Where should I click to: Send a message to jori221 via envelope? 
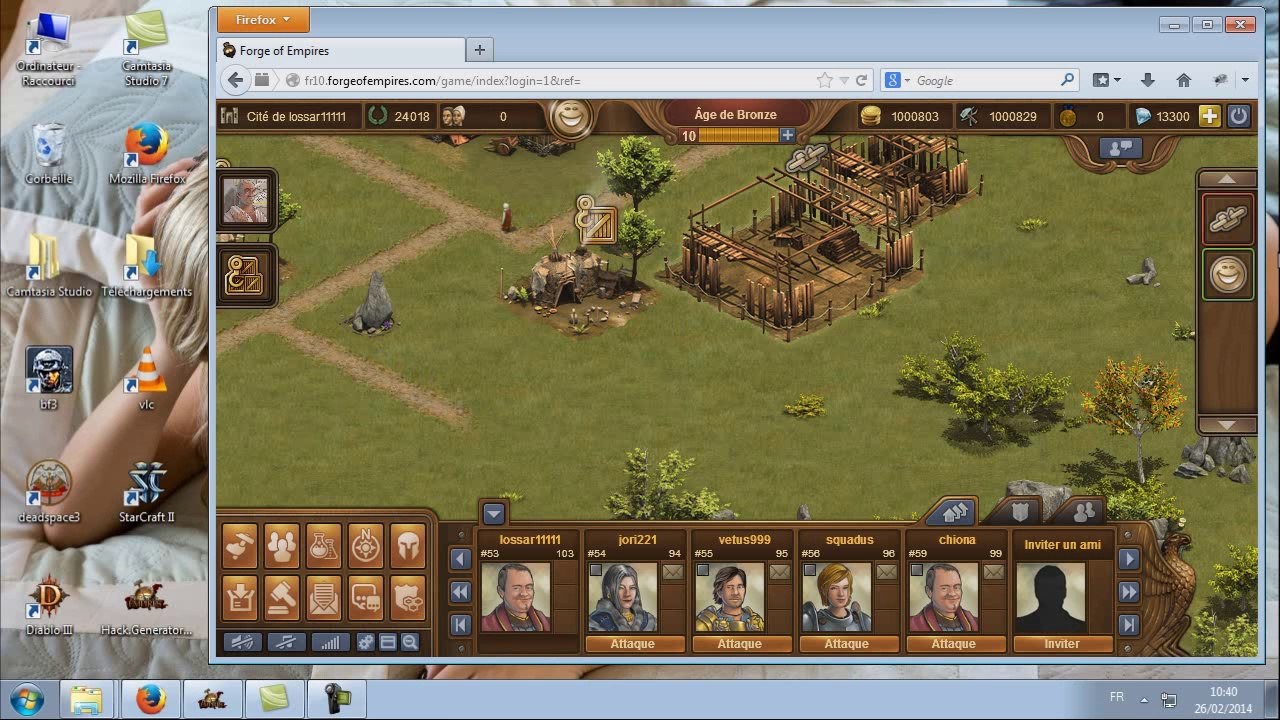point(672,572)
